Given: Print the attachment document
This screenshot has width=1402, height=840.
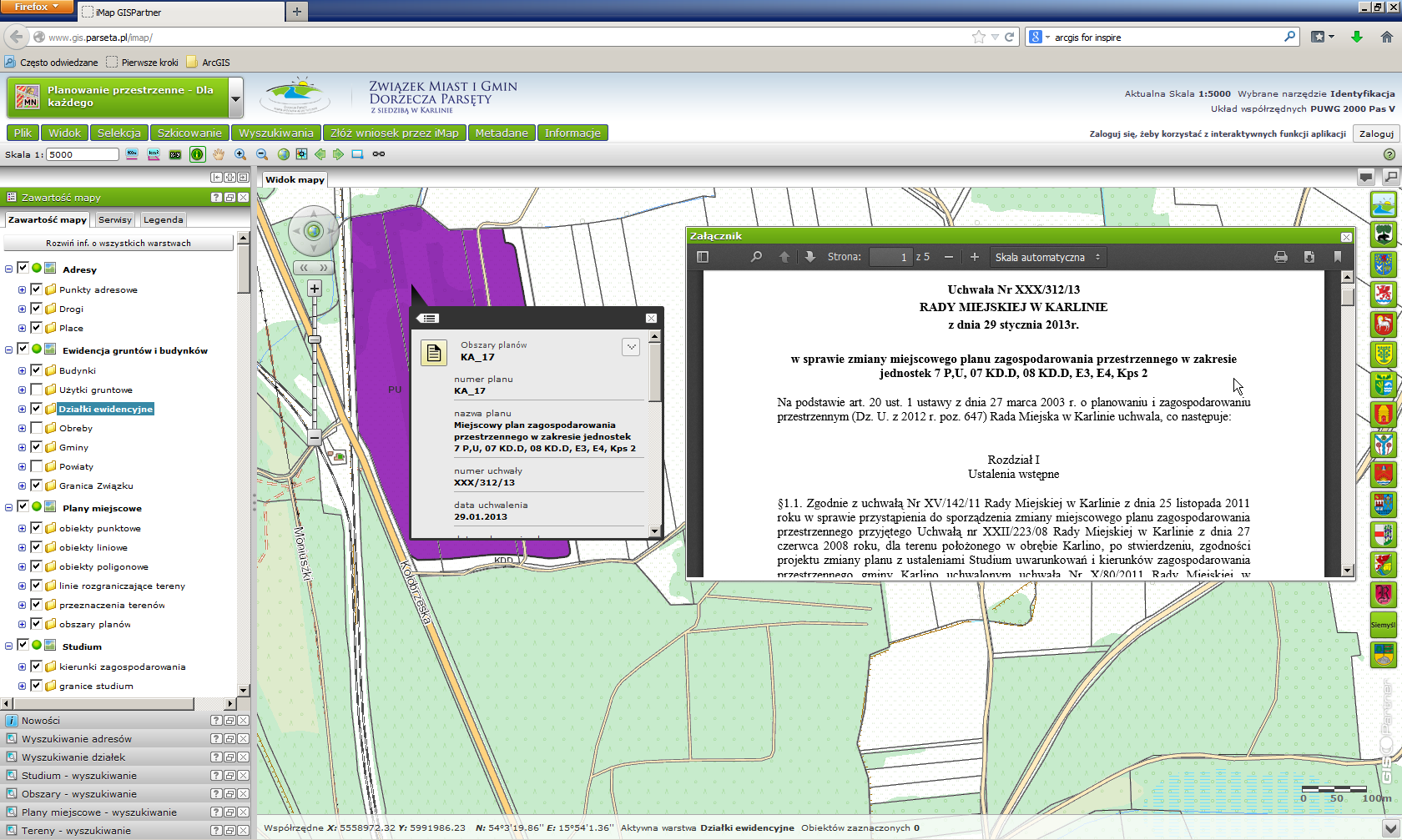Looking at the screenshot, I should click(1281, 257).
